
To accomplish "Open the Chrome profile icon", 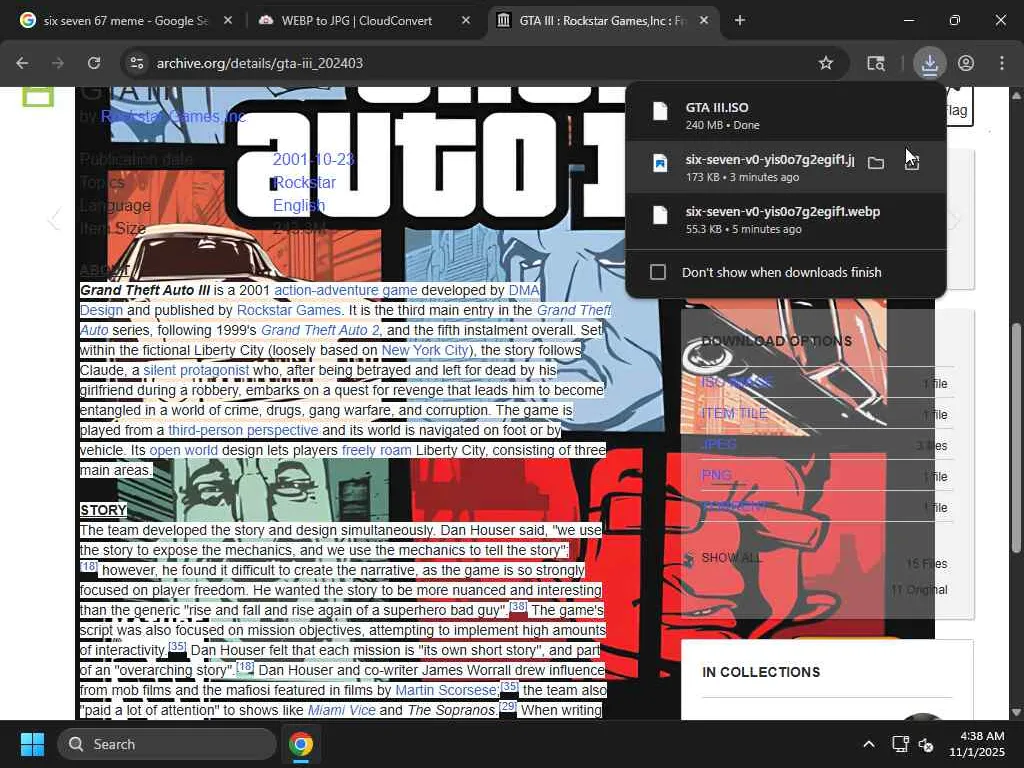I will coord(966,63).
